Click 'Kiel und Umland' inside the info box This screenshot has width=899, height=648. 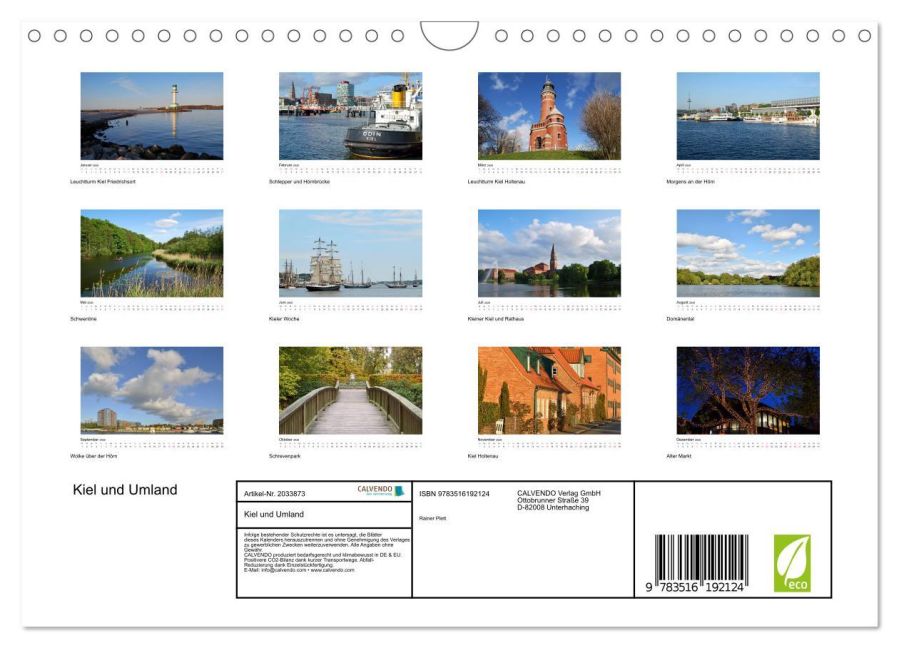[x=274, y=514]
